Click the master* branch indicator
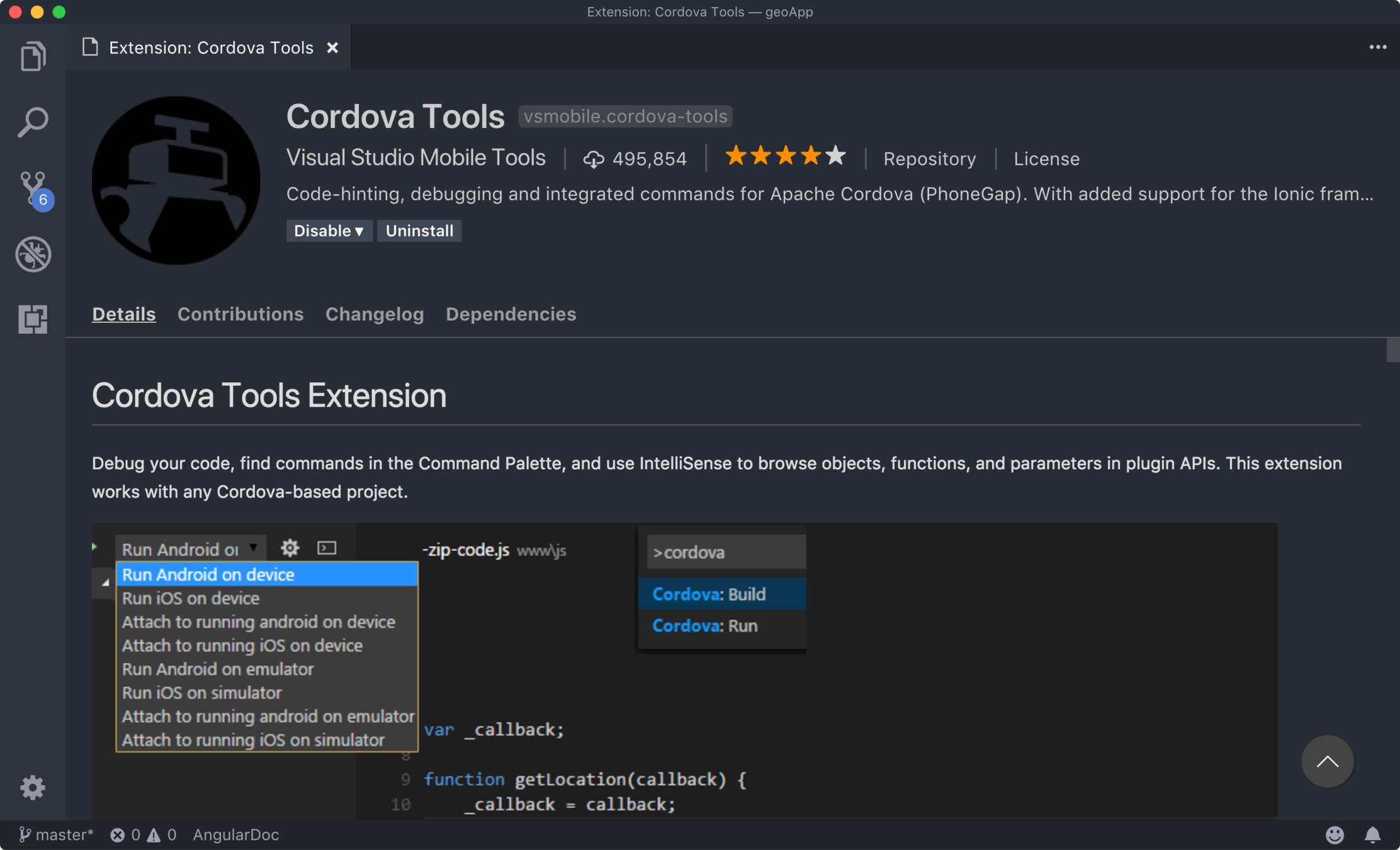The height and width of the screenshot is (850, 1400). [57, 835]
